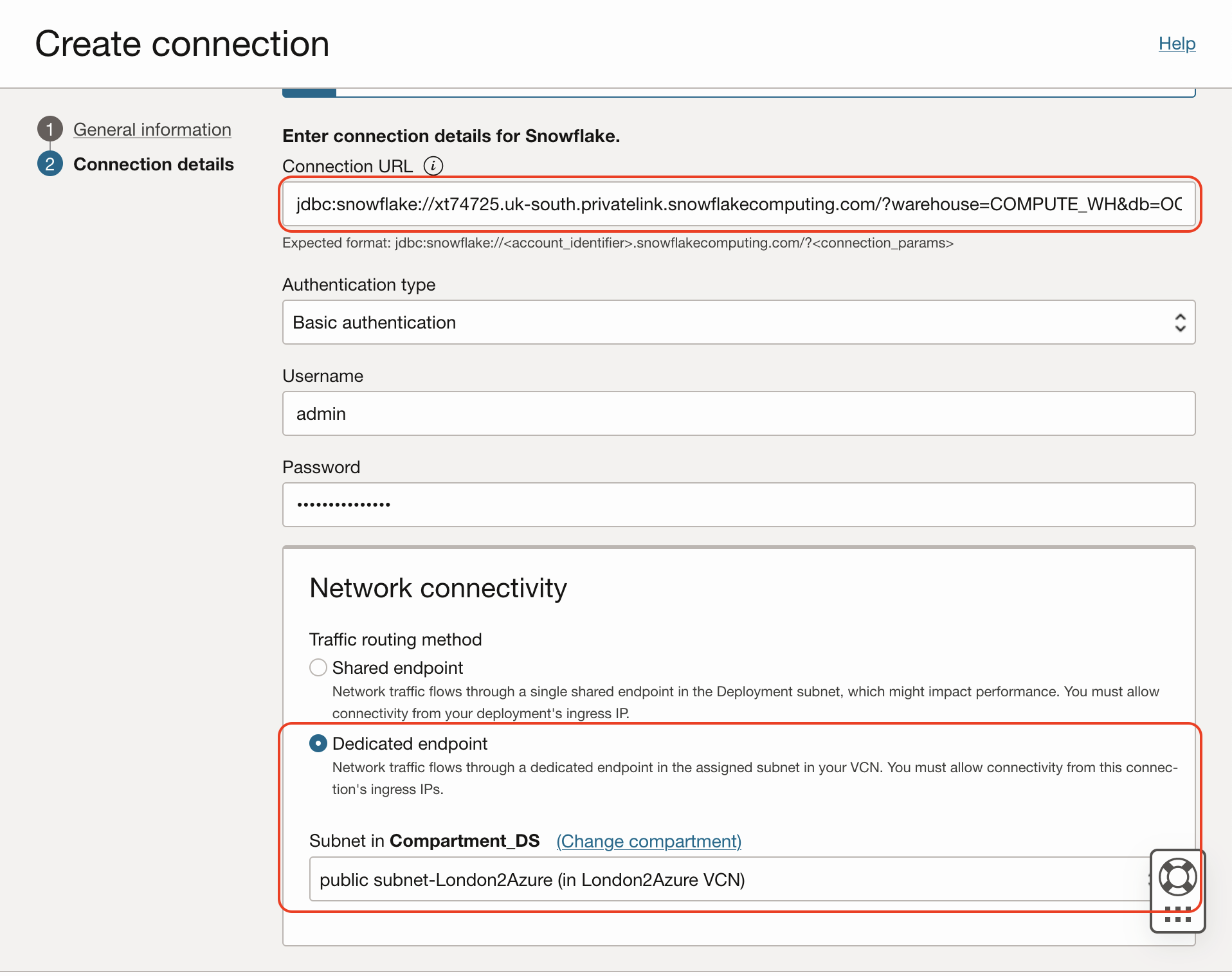
Task: Click the Change compartment link
Action: click(x=648, y=841)
